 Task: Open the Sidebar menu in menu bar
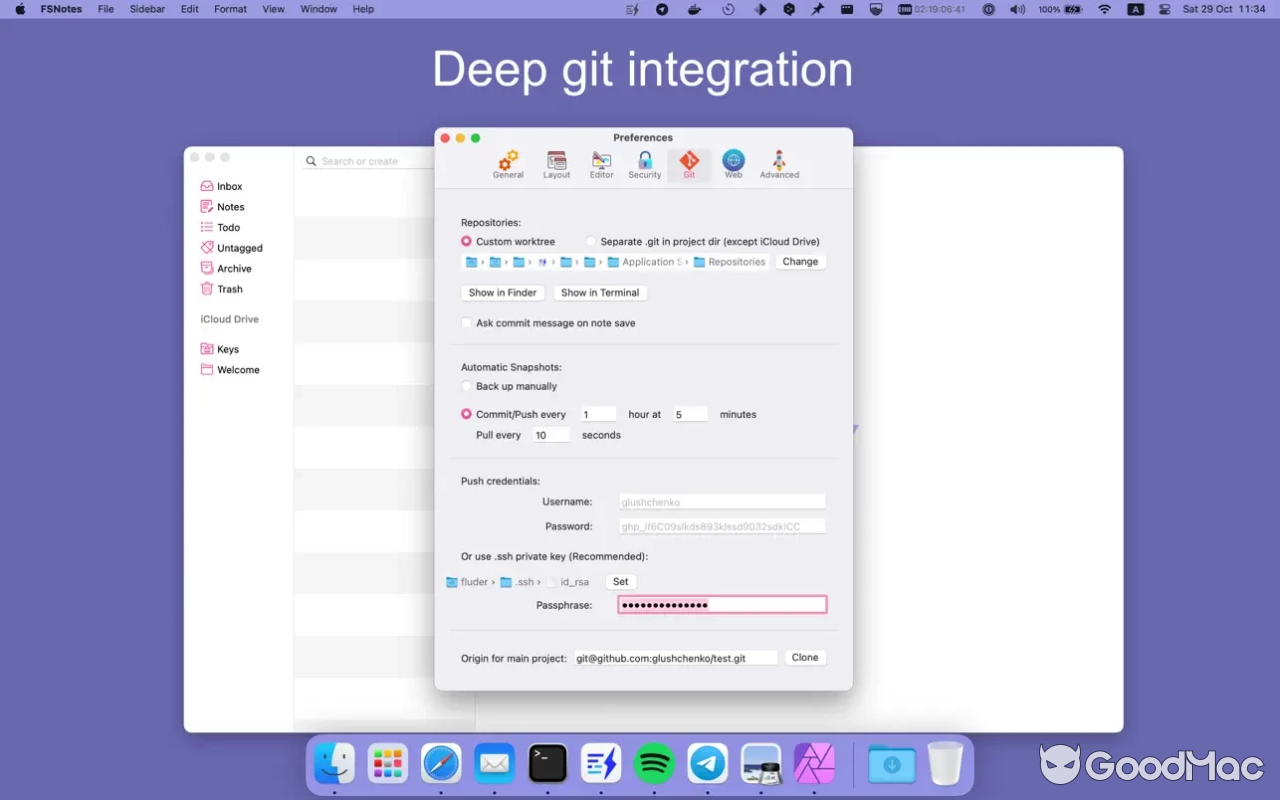[147, 9]
